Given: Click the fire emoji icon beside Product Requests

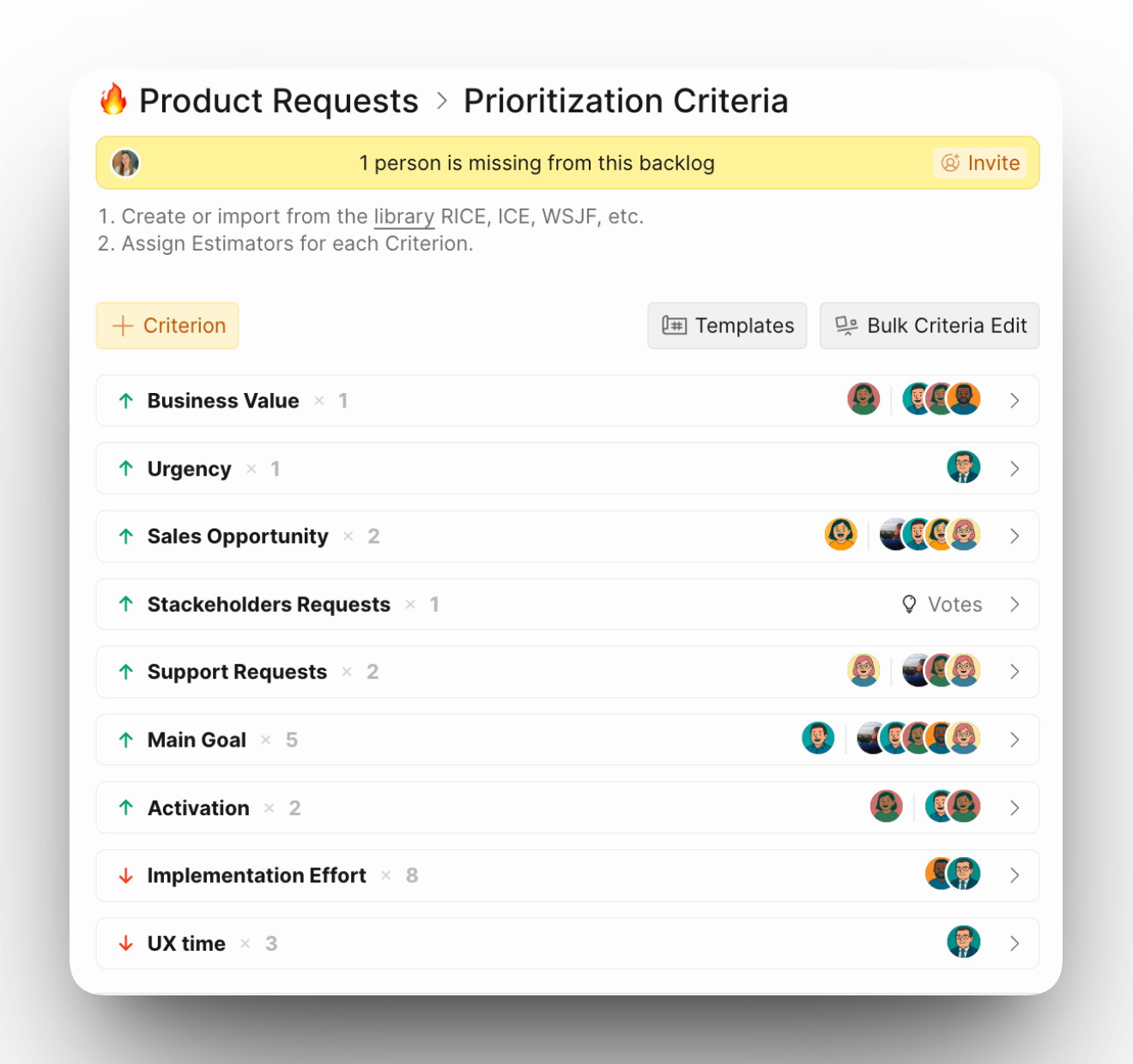Looking at the screenshot, I should (x=113, y=100).
